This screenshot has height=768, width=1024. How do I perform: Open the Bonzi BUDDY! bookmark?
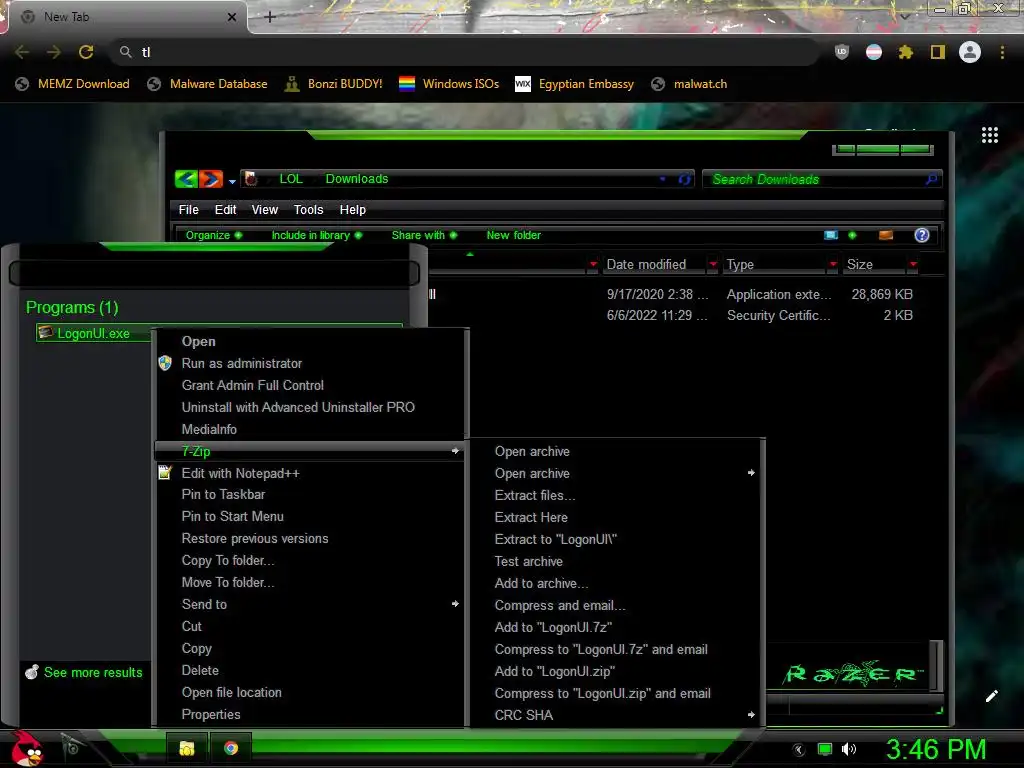click(334, 84)
